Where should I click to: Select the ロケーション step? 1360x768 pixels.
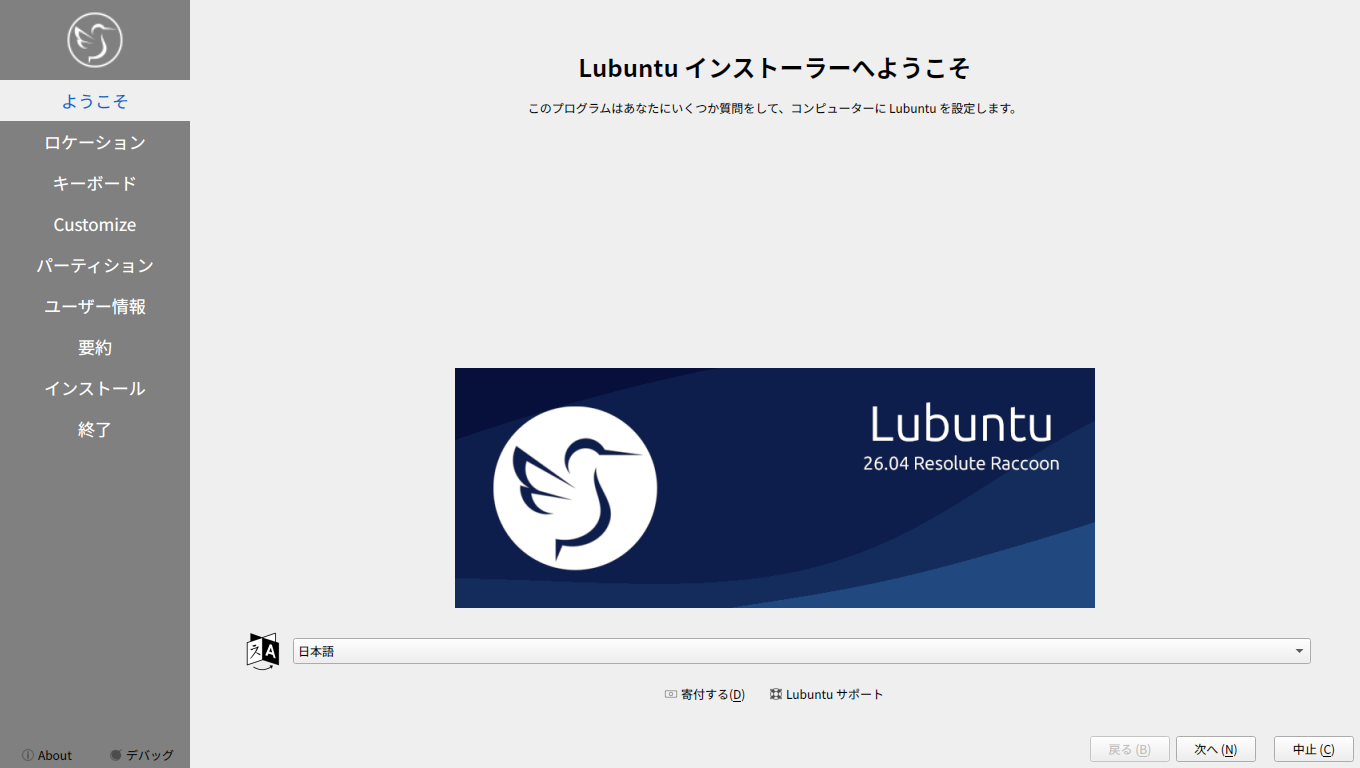[95, 142]
